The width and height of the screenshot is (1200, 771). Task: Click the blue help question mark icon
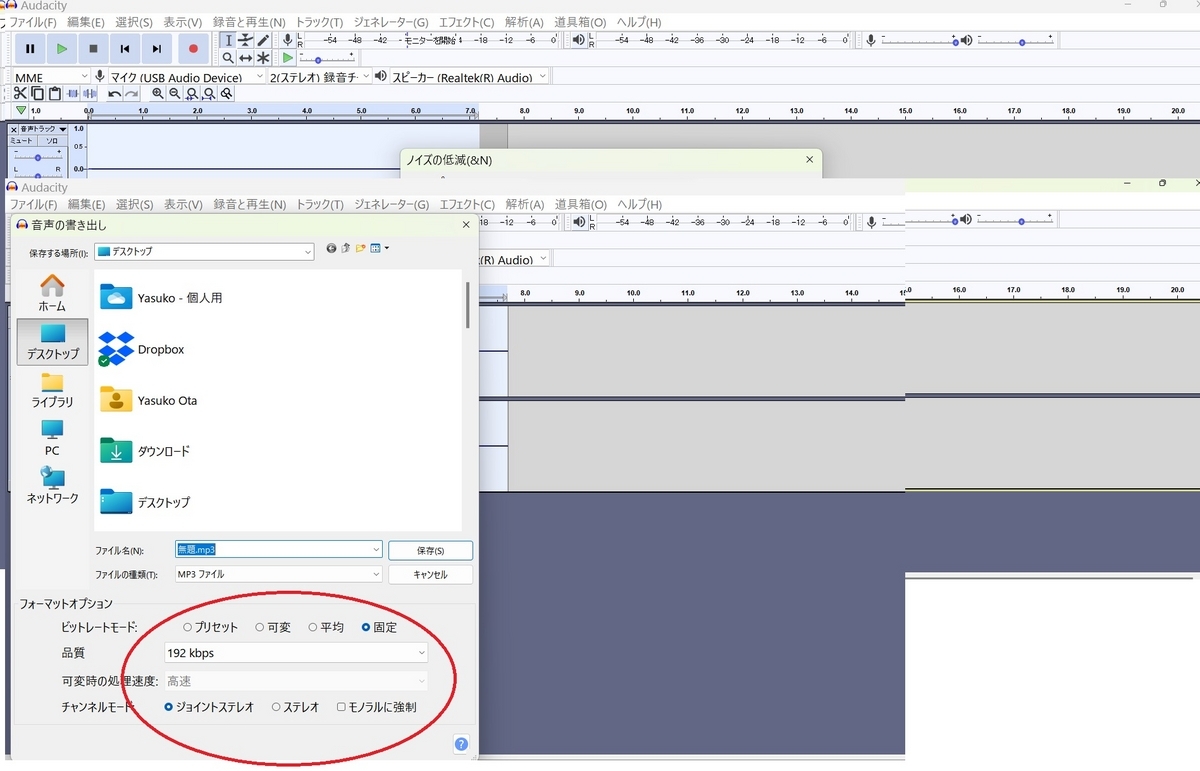point(461,743)
